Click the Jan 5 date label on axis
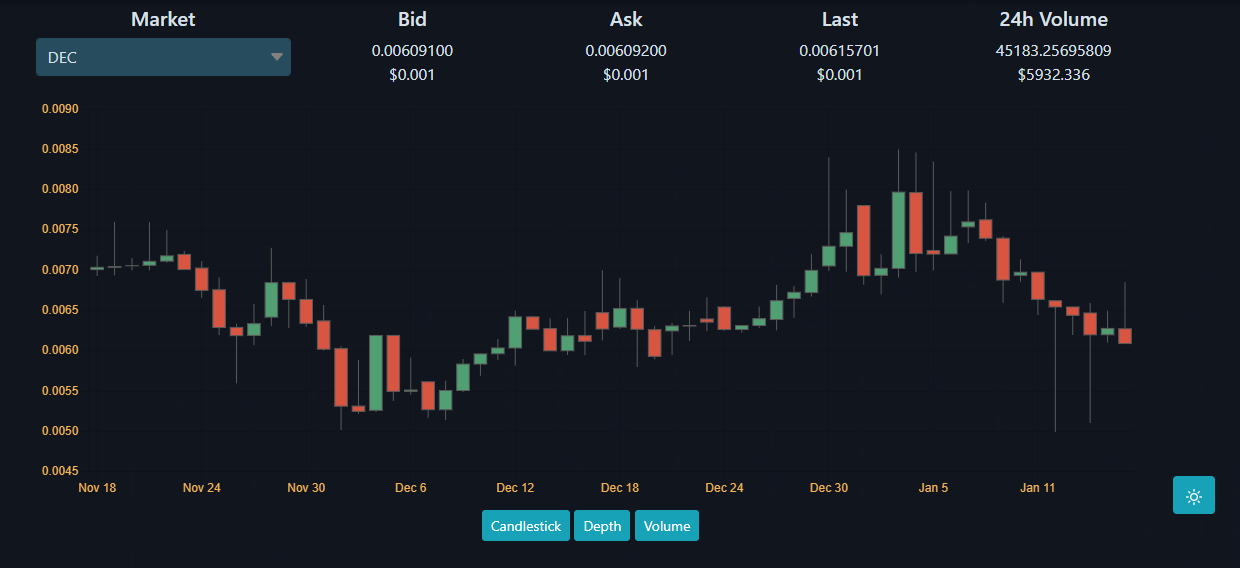 pyautogui.click(x=934, y=488)
